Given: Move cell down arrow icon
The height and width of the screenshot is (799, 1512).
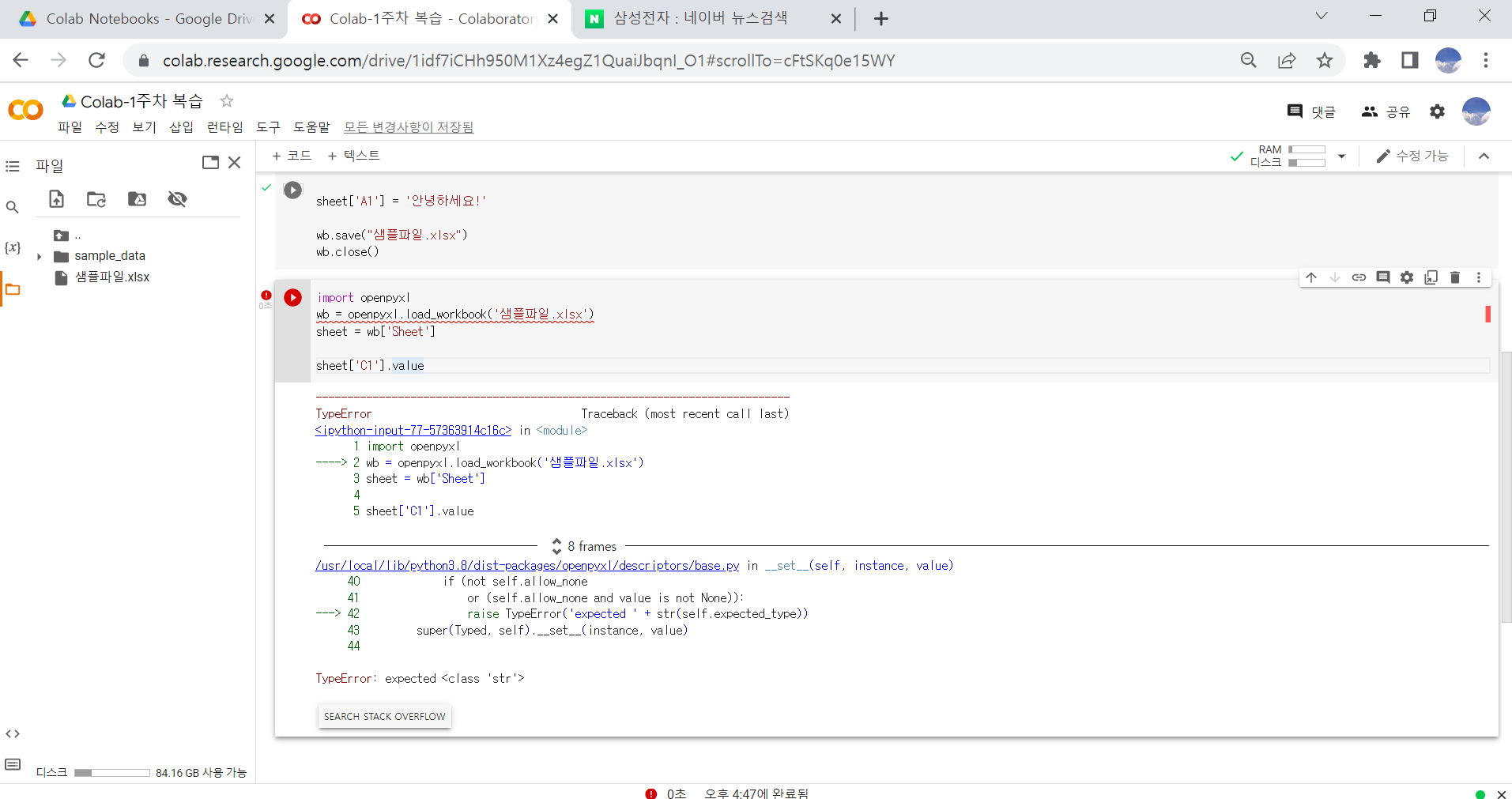Looking at the screenshot, I should [1335, 277].
